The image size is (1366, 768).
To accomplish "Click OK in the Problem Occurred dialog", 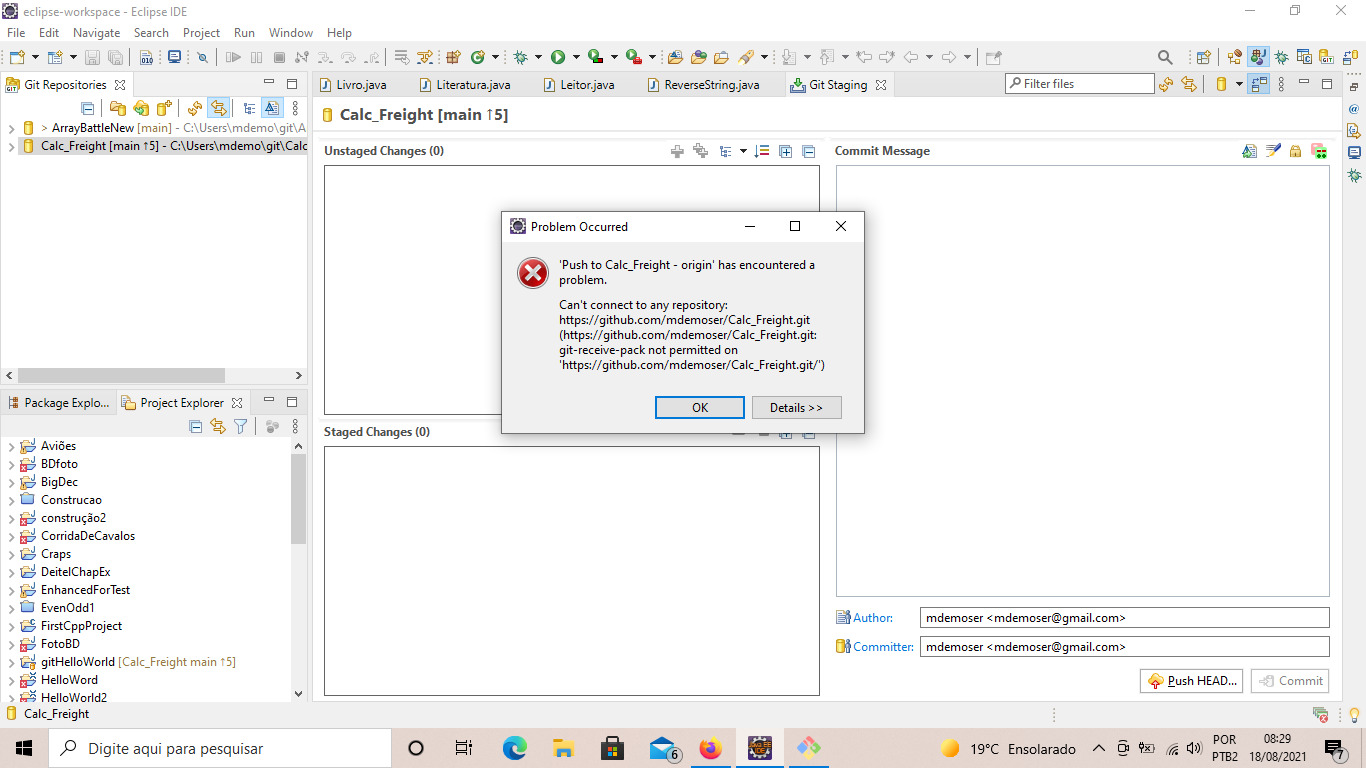I will point(700,408).
